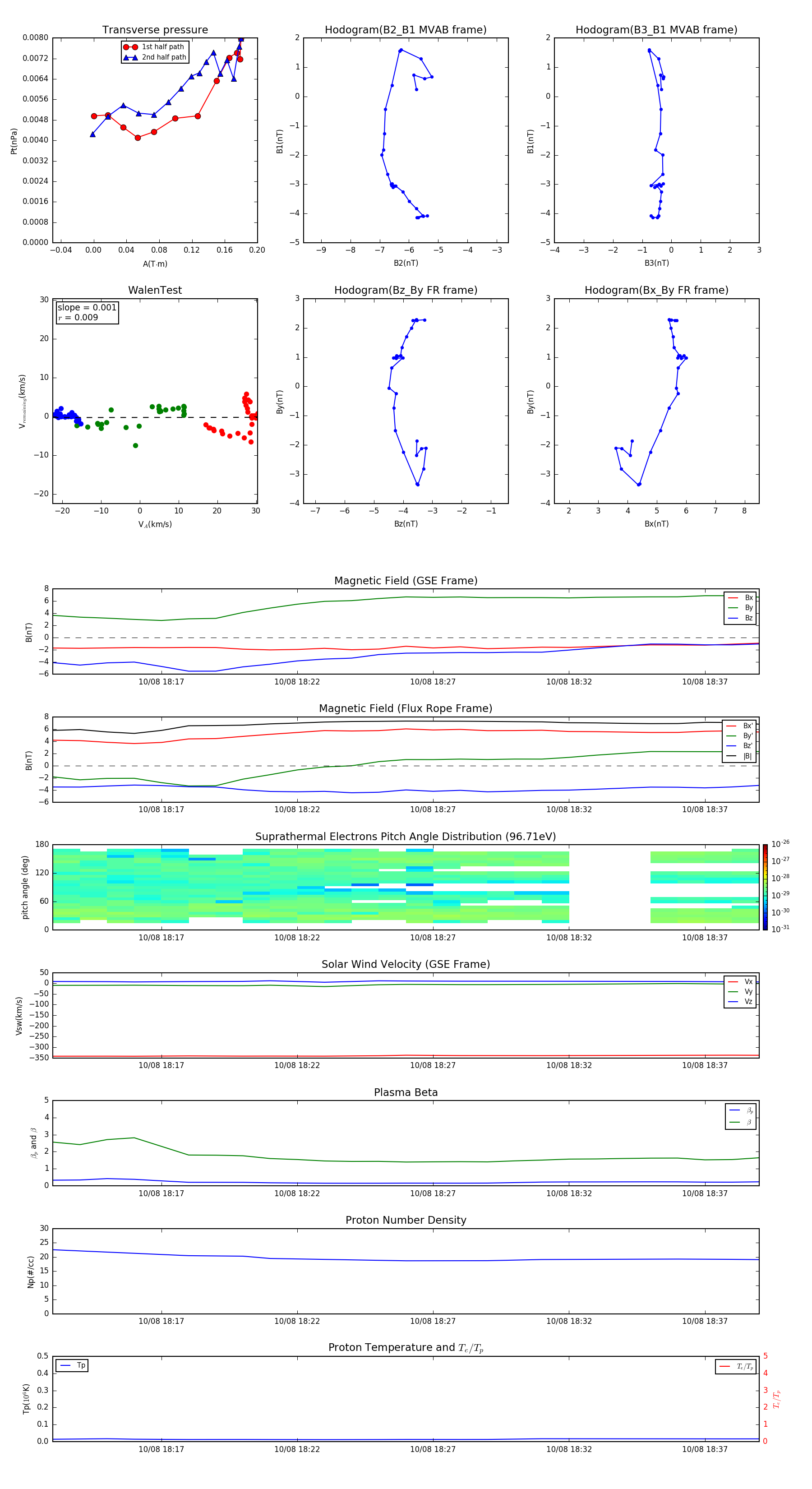Click 'Hodogram(B2_B1 MVAB frame)' title

click(x=406, y=30)
